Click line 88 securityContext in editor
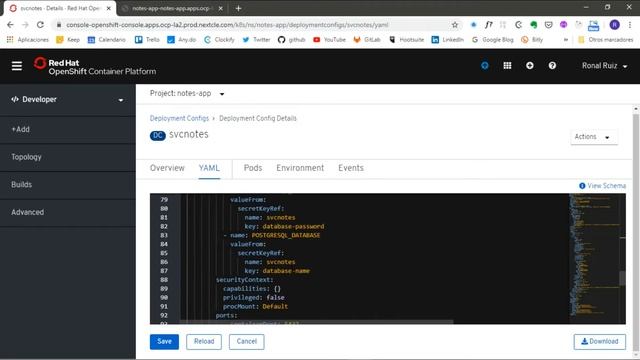This screenshot has height=360, width=640. (x=244, y=280)
